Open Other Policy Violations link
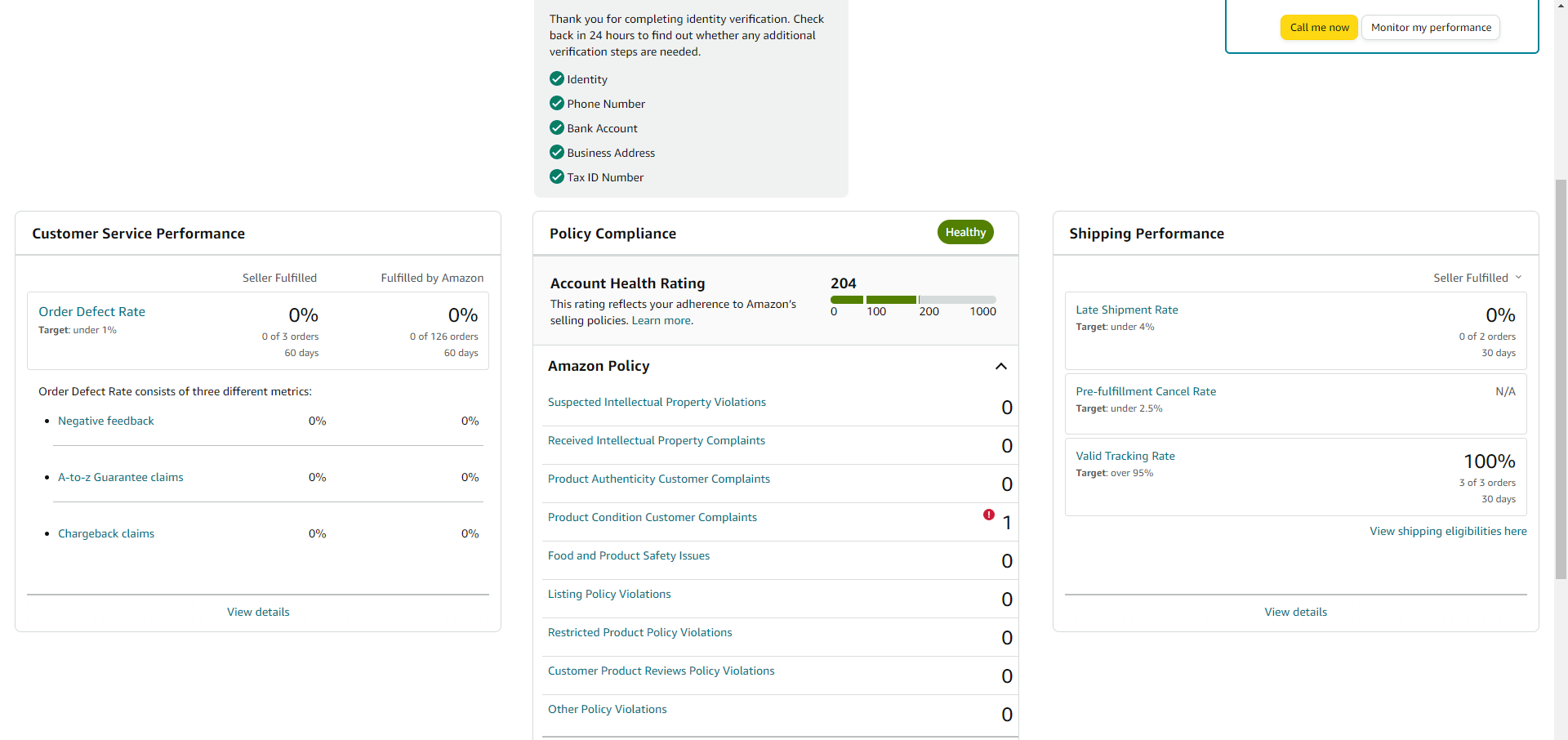The height and width of the screenshot is (740, 1568). coord(608,709)
